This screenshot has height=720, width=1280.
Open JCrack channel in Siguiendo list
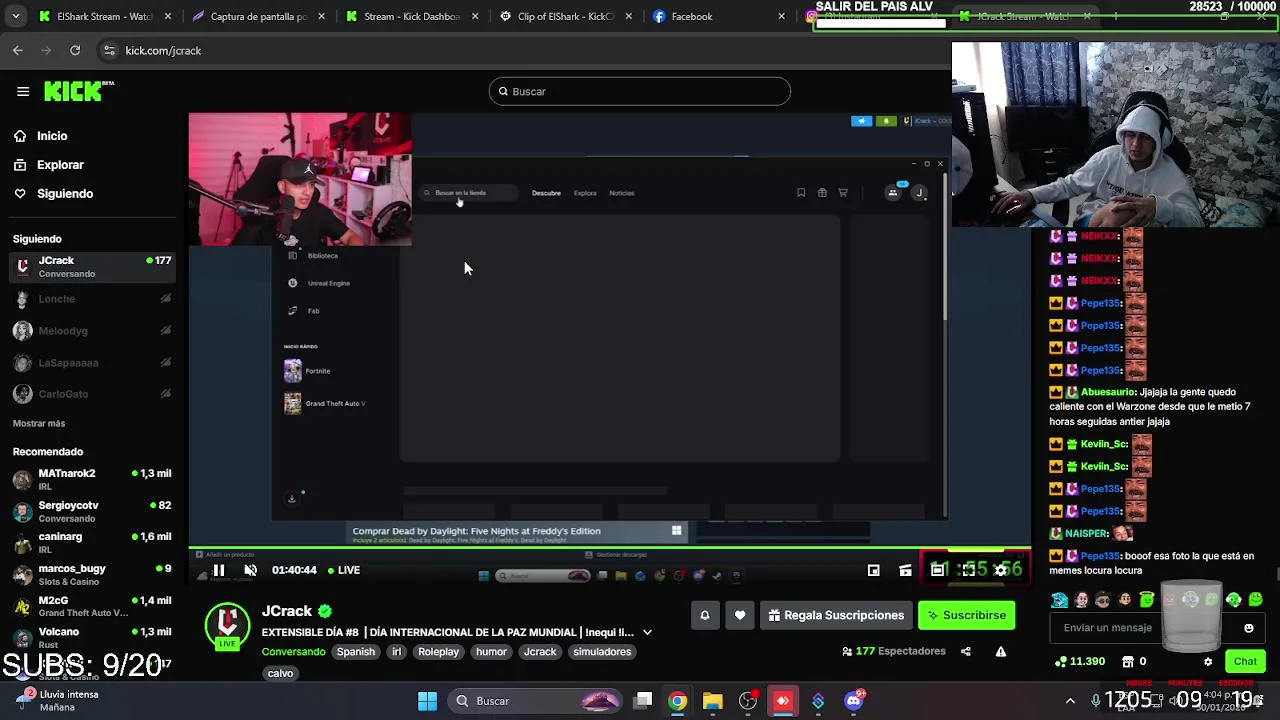pyautogui.click(x=92, y=266)
